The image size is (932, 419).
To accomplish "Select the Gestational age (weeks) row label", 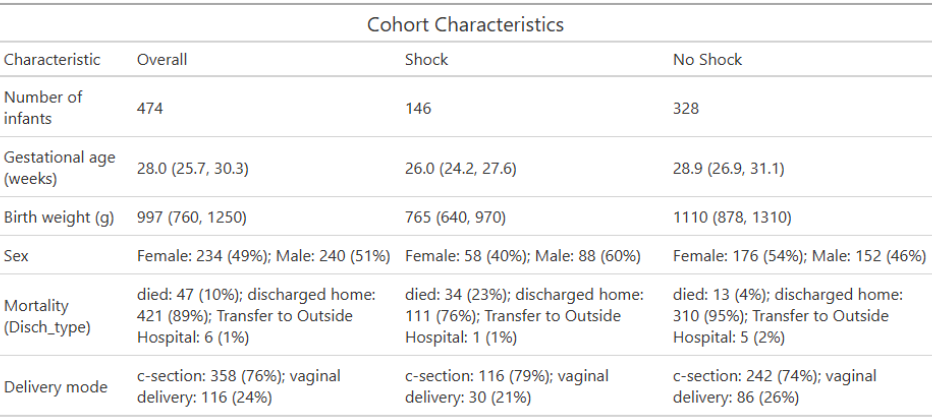I will 60,168.
